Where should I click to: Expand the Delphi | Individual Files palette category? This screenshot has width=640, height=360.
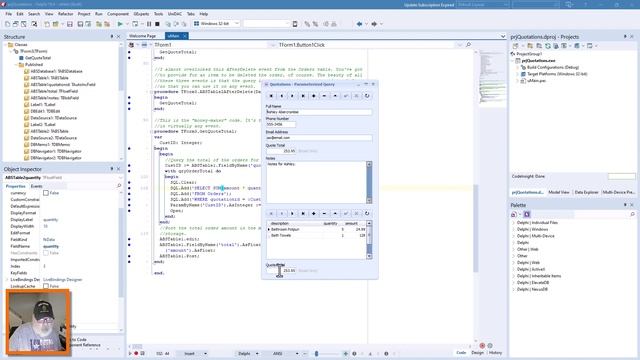514,223
